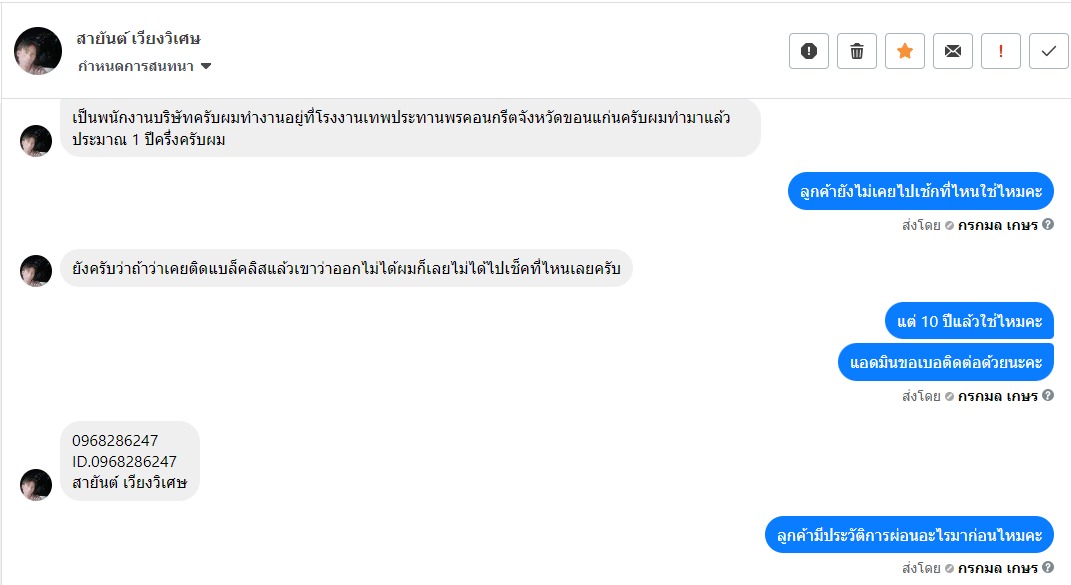Click the customer profile picture in header
Viewport: 1071px width, 585px height.
pos(38,51)
